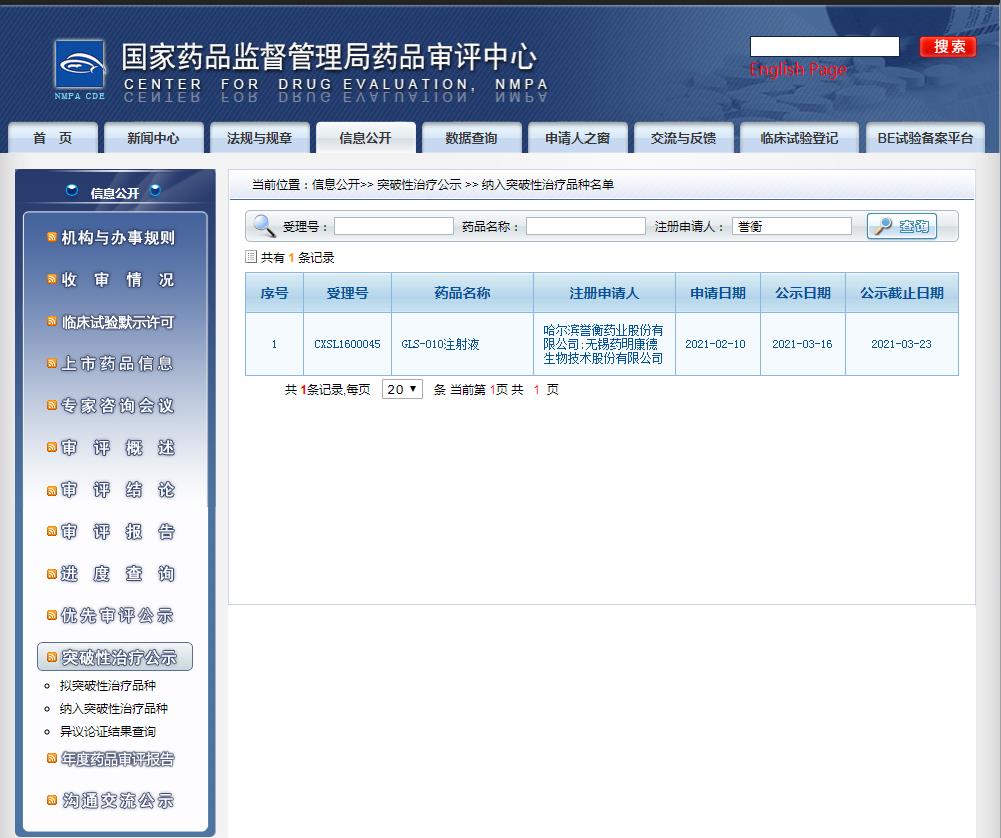
Task: Click the magnifier query button 查询
Action: pos(902,226)
